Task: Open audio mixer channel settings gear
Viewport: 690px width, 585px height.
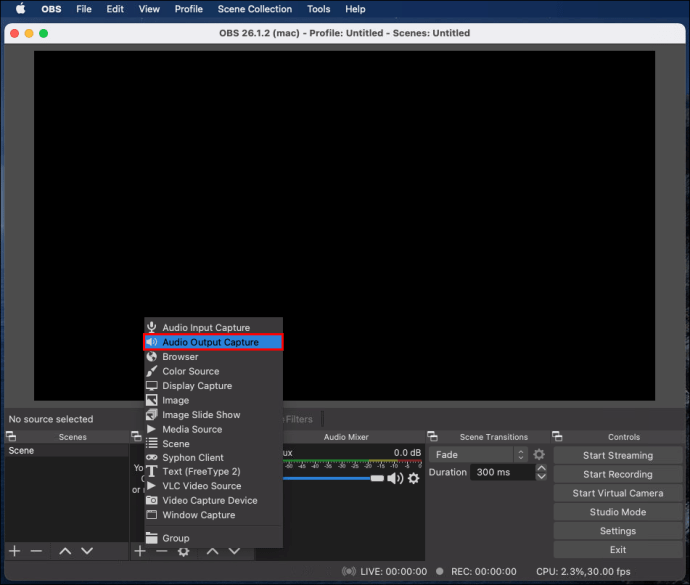Action: (x=414, y=478)
